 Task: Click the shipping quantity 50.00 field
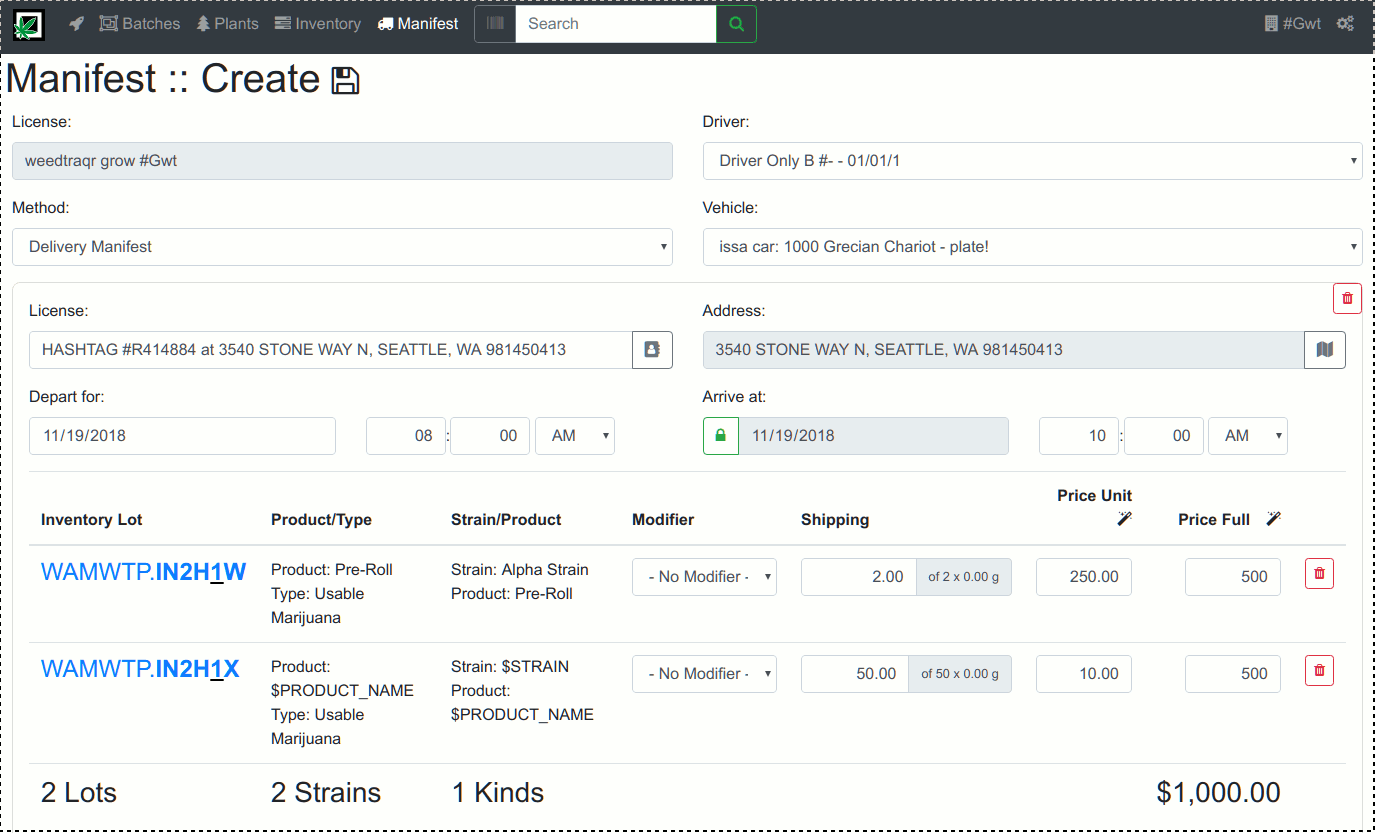(x=855, y=674)
